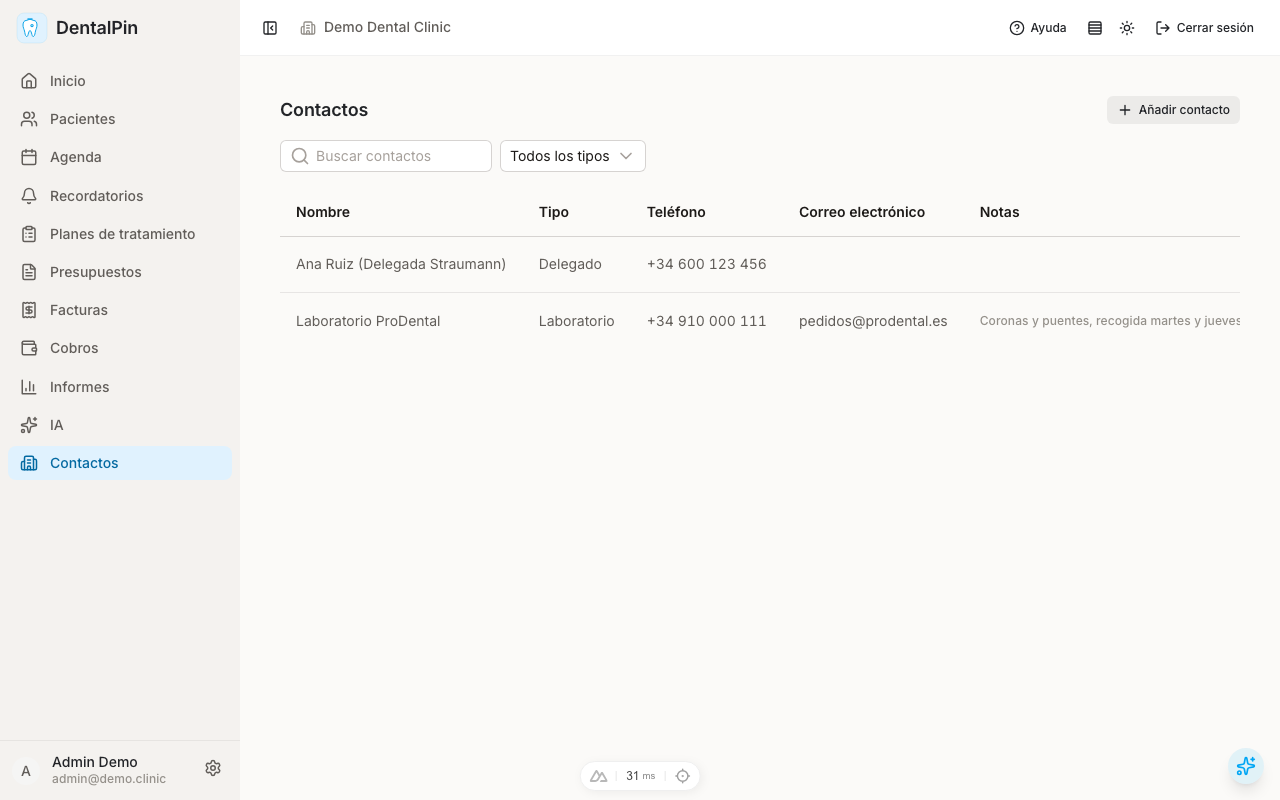Screen dimensions: 1280x800
Task: Open Cobros menu label
Action: pyautogui.click(x=74, y=348)
